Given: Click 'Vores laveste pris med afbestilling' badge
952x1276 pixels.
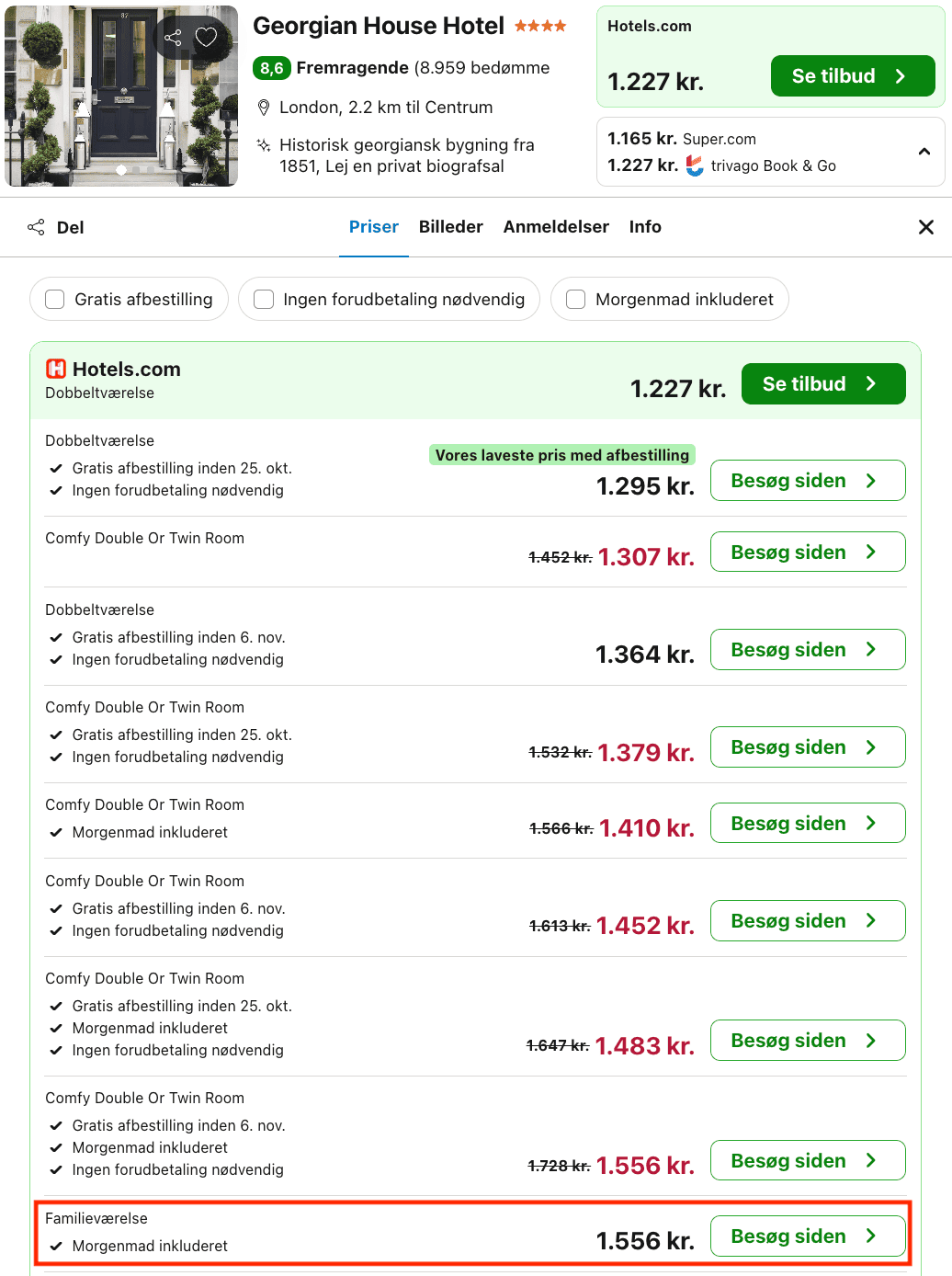Looking at the screenshot, I should [x=562, y=455].
